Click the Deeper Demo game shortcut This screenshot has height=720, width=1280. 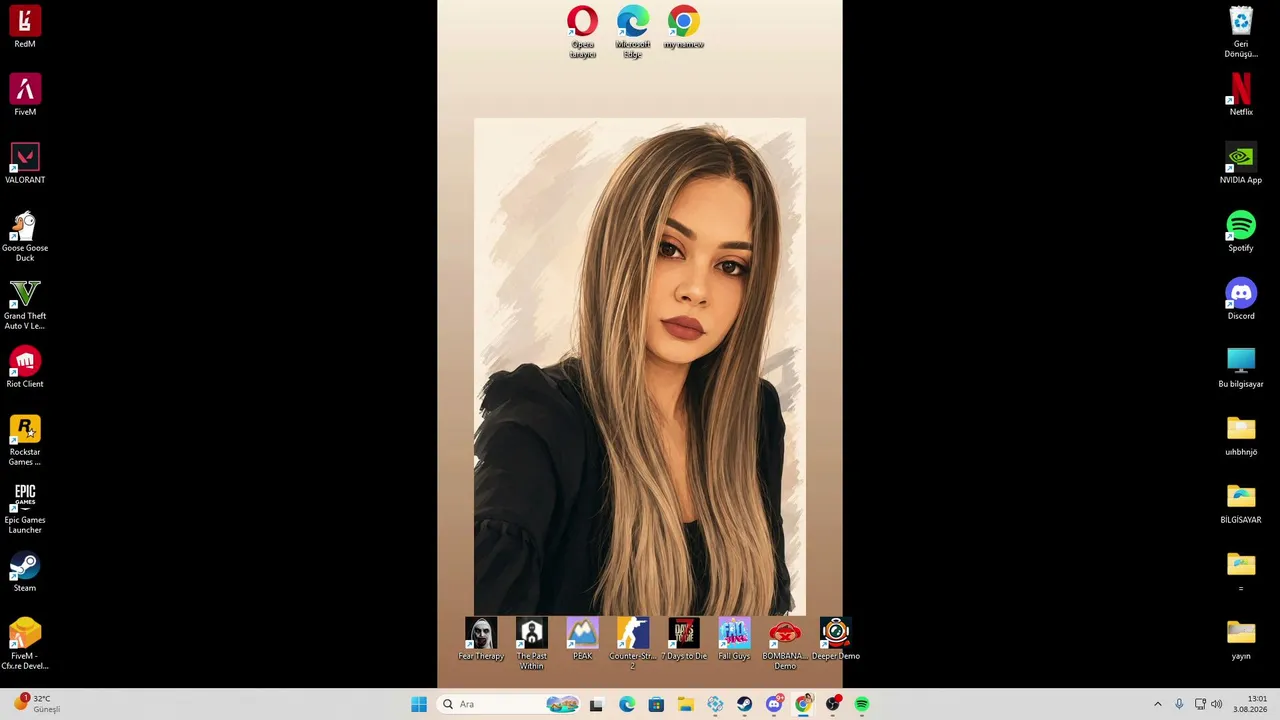pyautogui.click(x=836, y=639)
